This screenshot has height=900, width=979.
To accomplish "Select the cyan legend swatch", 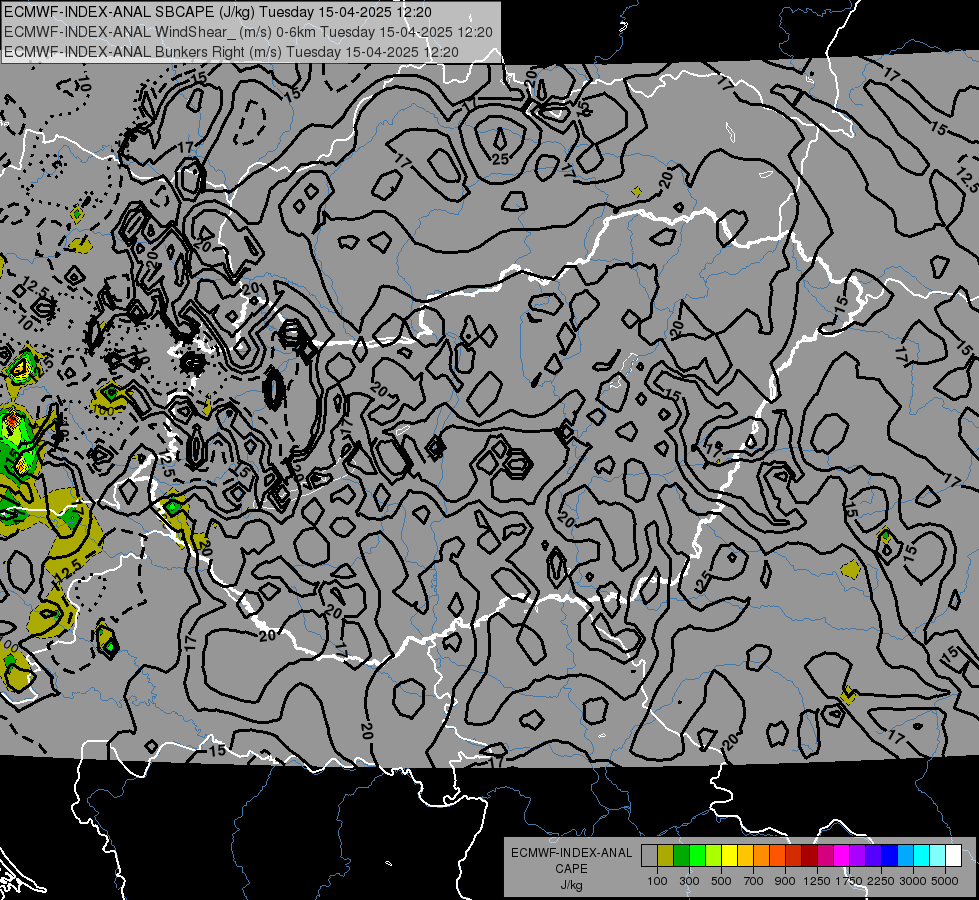I will (x=922, y=856).
